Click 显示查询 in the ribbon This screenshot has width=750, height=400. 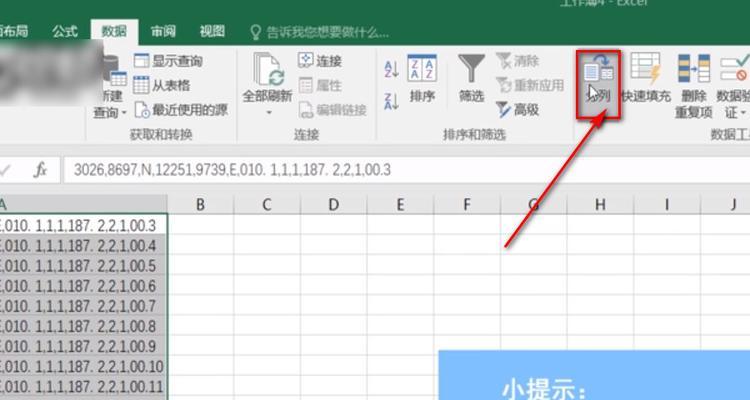168,61
